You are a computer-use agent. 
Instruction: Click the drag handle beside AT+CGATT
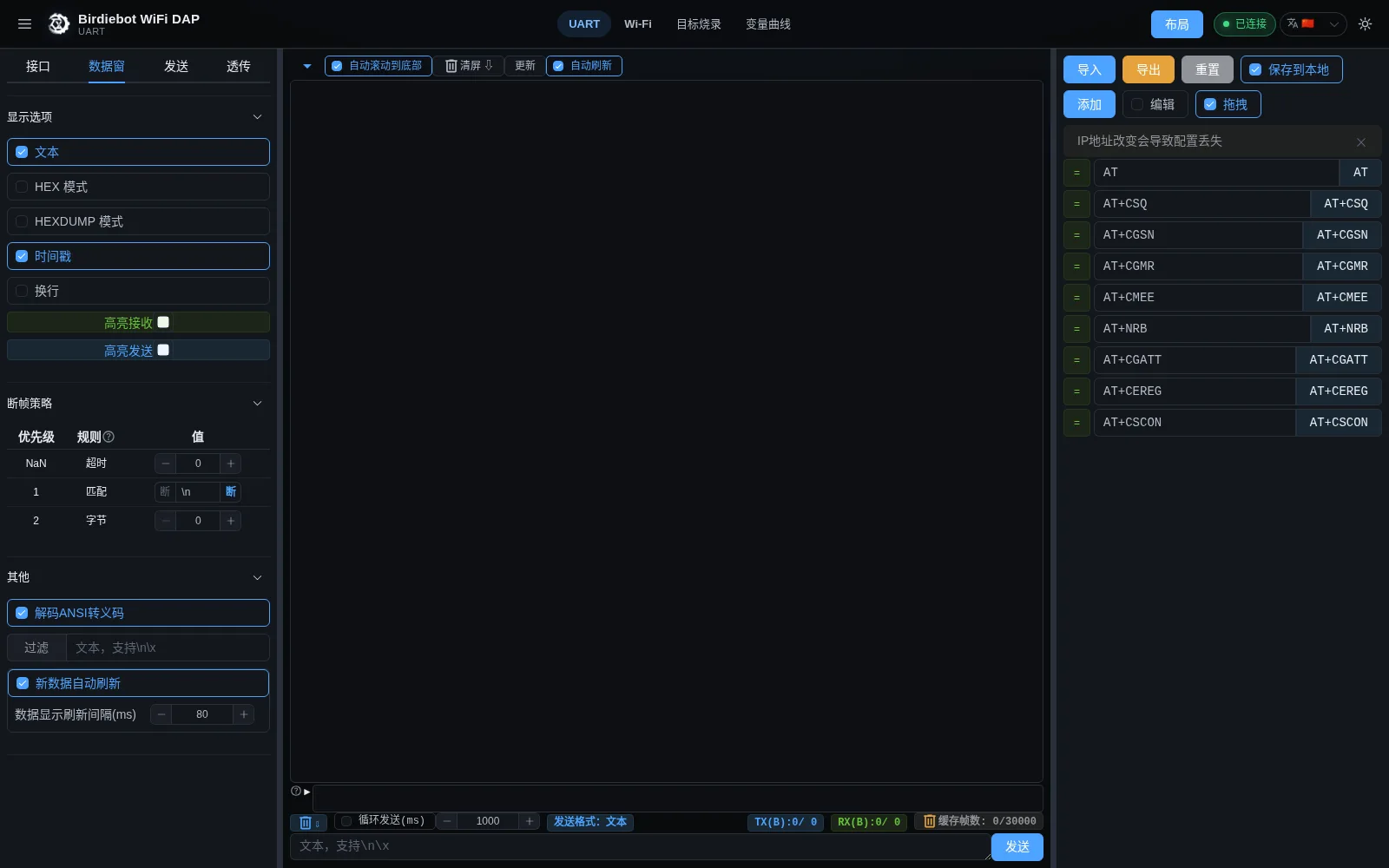coord(1076,360)
